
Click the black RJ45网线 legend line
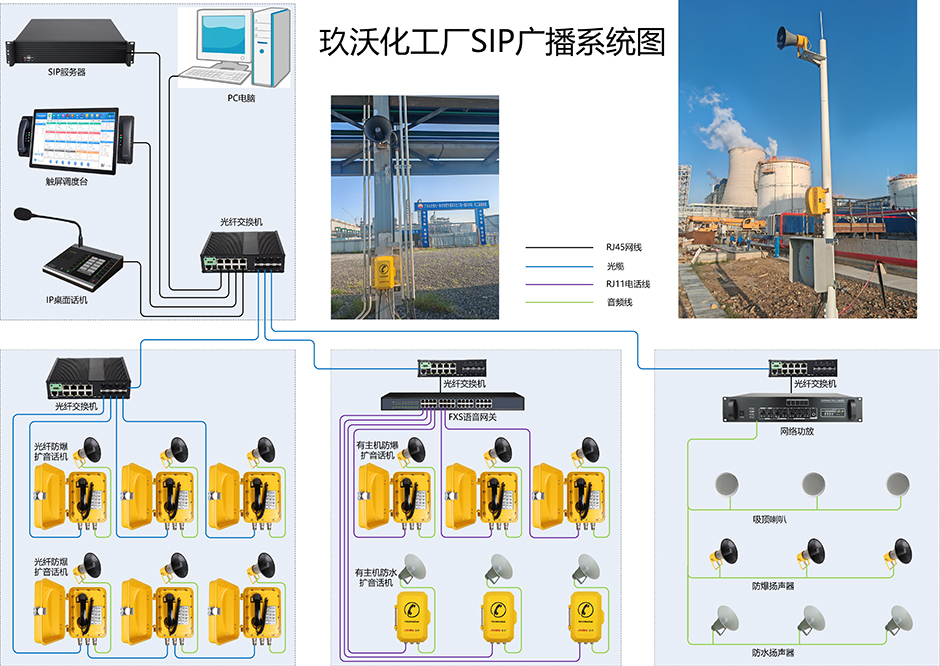coord(558,247)
